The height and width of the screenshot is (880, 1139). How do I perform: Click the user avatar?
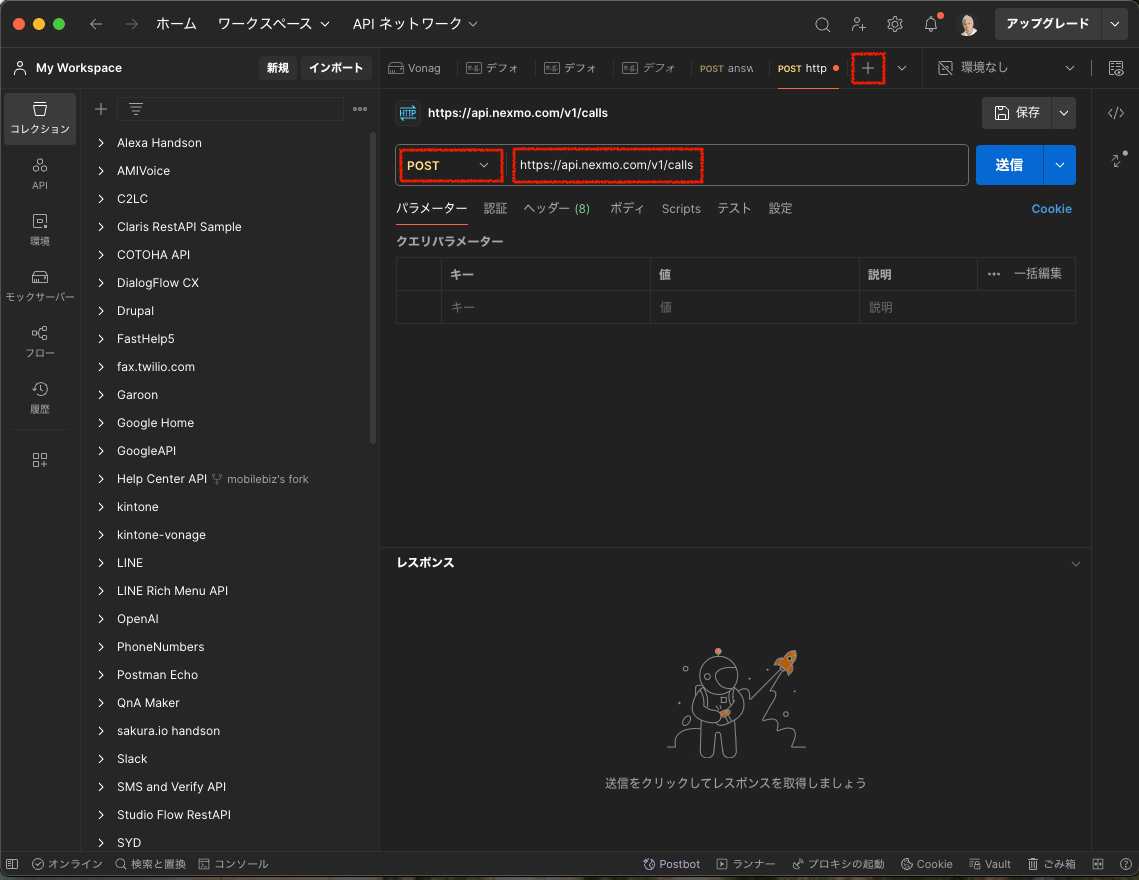pyautogui.click(x=968, y=25)
